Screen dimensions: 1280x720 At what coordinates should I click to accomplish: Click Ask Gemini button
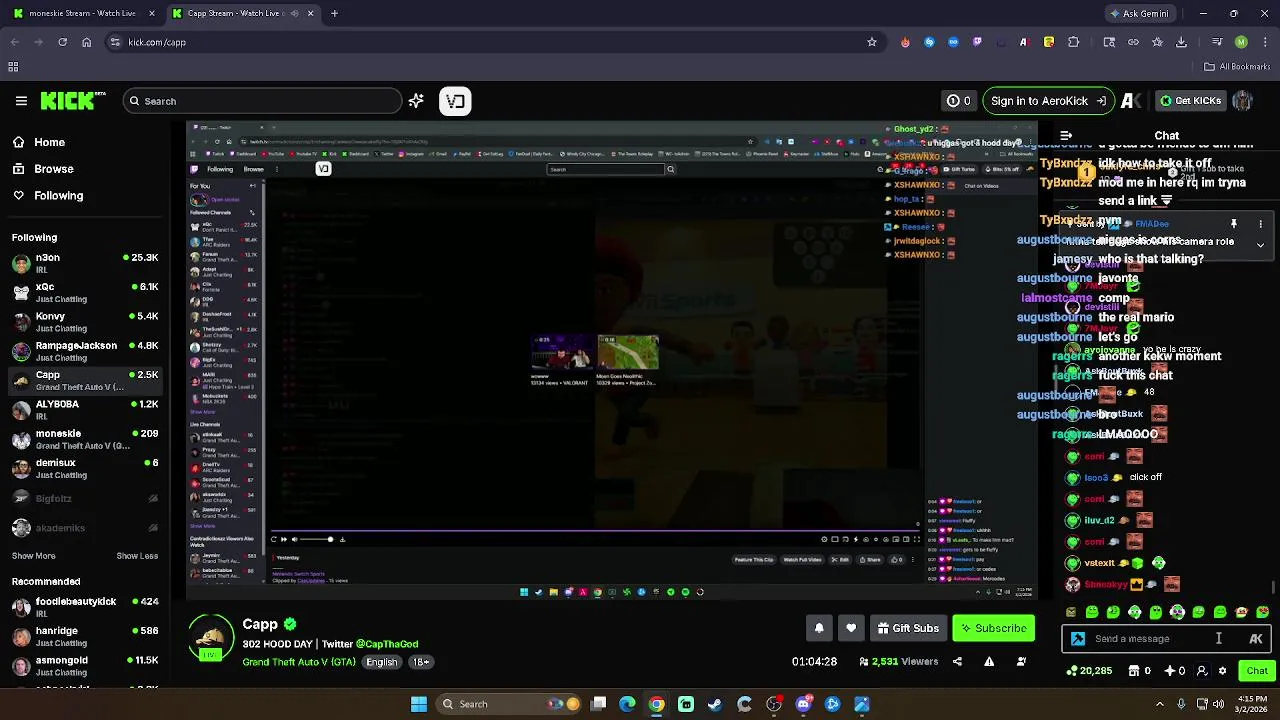tap(1138, 13)
